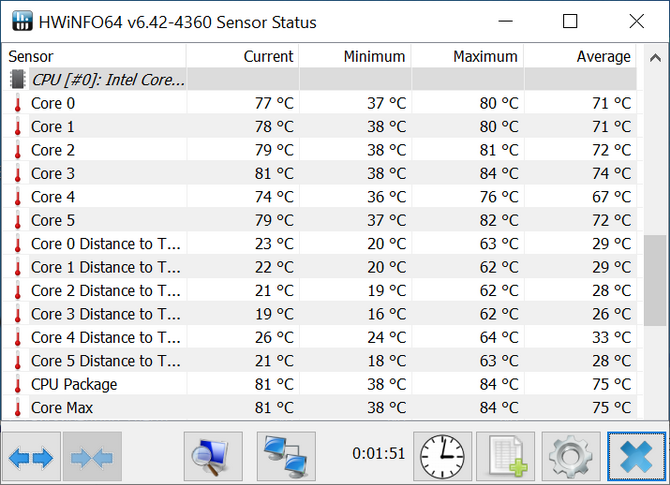Click the thermometer icon beside CPU Package
Image resolution: width=670 pixels, height=485 pixels.
18,384
